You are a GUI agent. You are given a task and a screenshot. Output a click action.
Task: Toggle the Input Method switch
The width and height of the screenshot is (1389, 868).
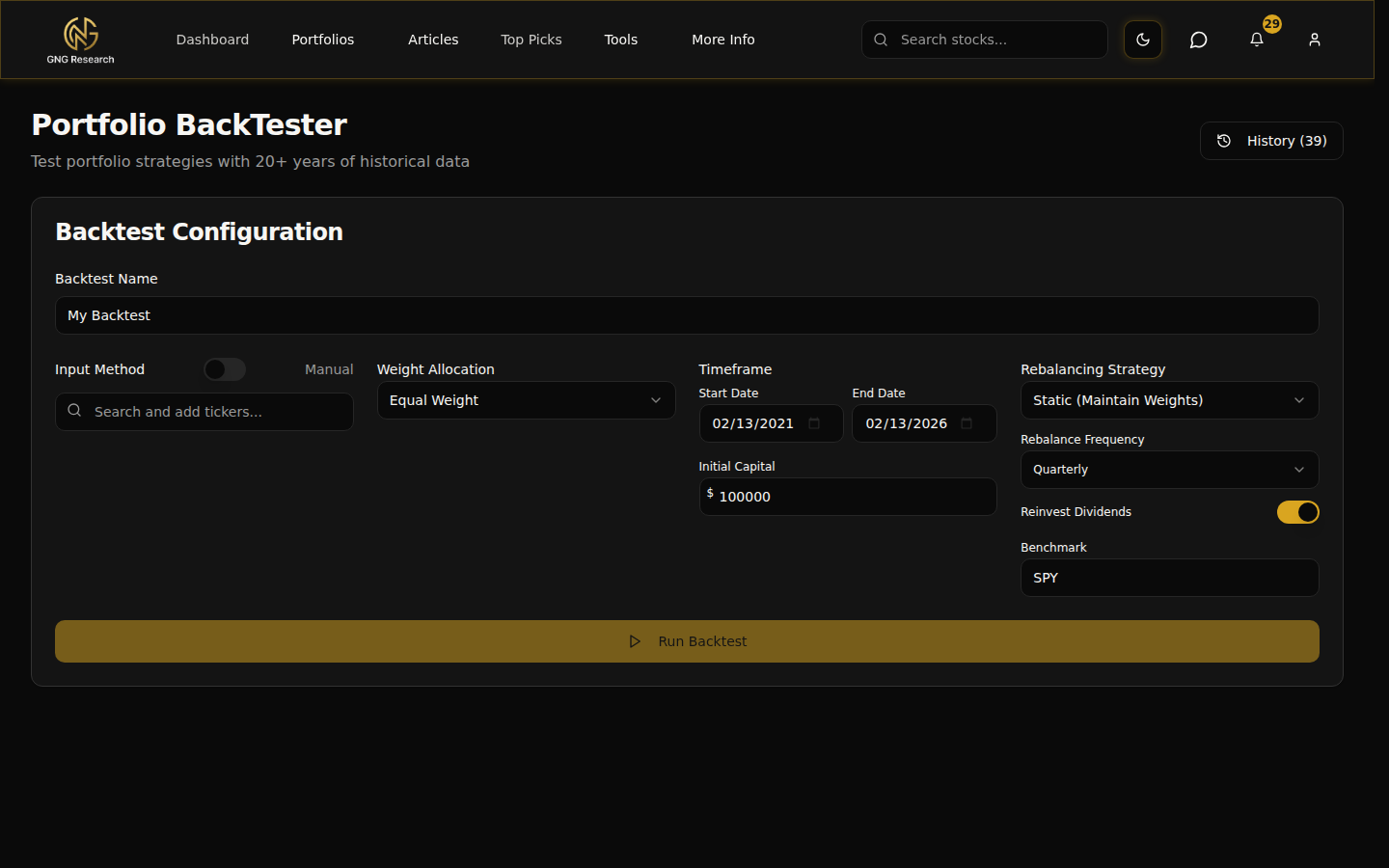225,369
